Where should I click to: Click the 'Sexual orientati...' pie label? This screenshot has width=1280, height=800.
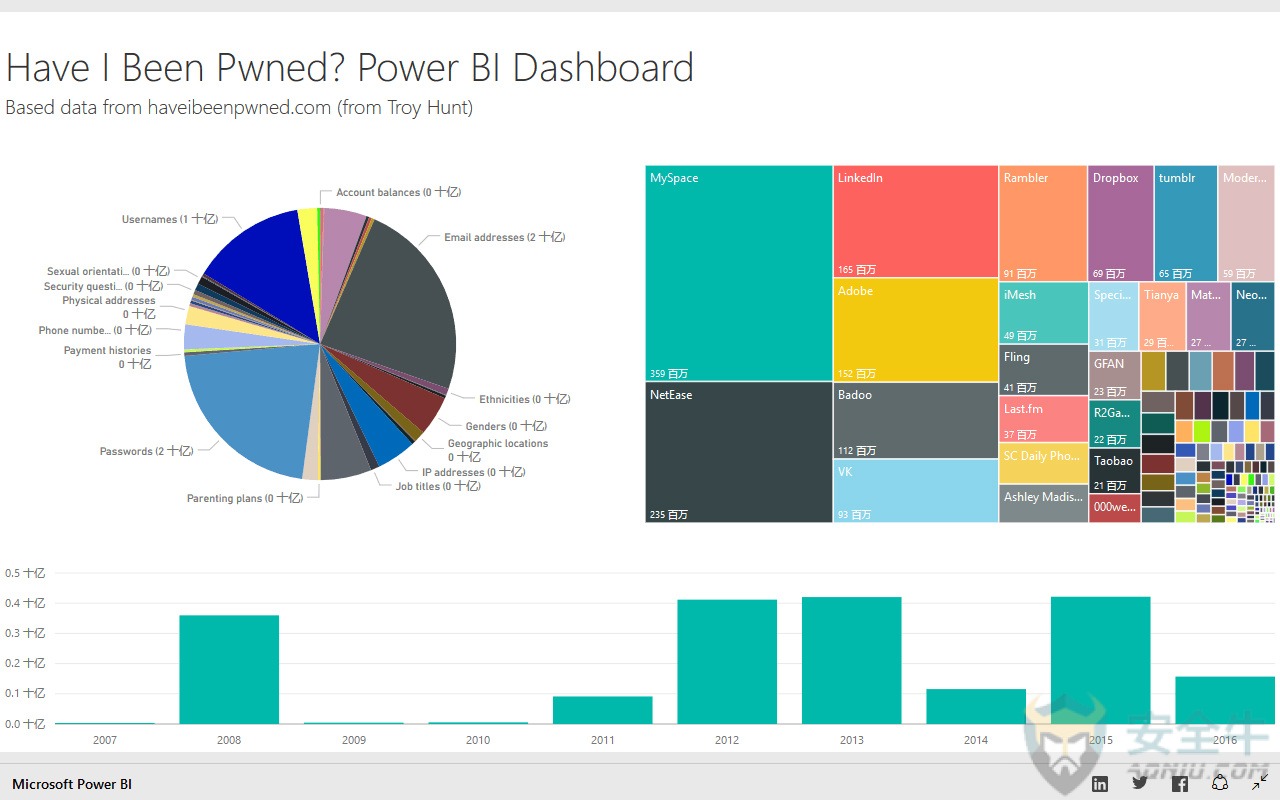(x=108, y=271)
